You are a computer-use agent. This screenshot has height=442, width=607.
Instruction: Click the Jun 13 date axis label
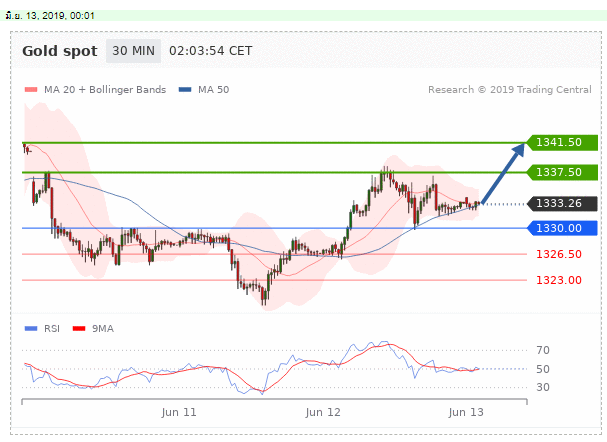[466, 413]
